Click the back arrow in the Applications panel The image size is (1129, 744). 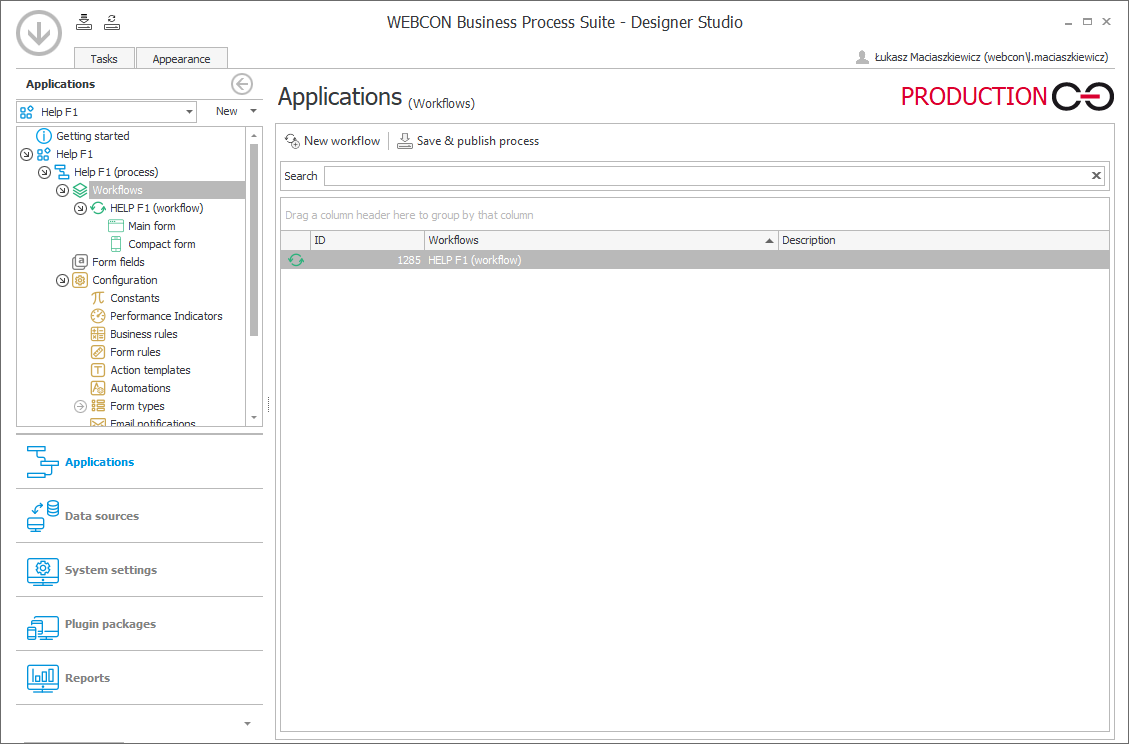(x=242, y=84)
